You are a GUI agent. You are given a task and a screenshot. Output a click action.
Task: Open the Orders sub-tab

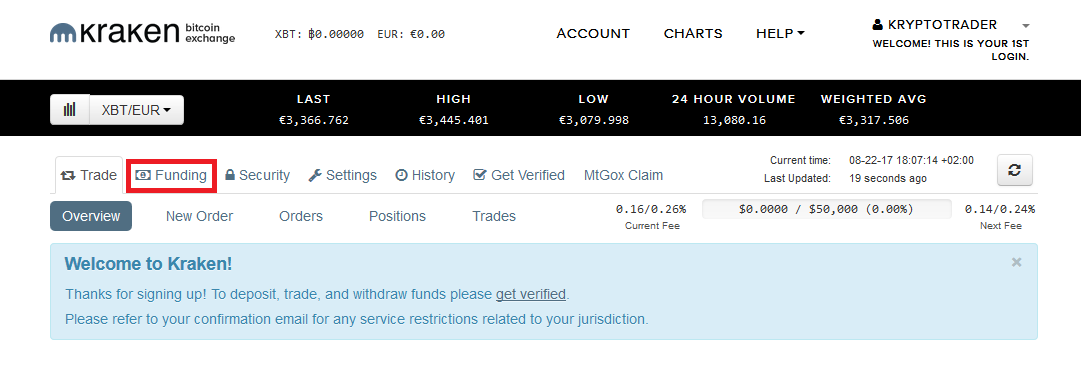(301, 216)
